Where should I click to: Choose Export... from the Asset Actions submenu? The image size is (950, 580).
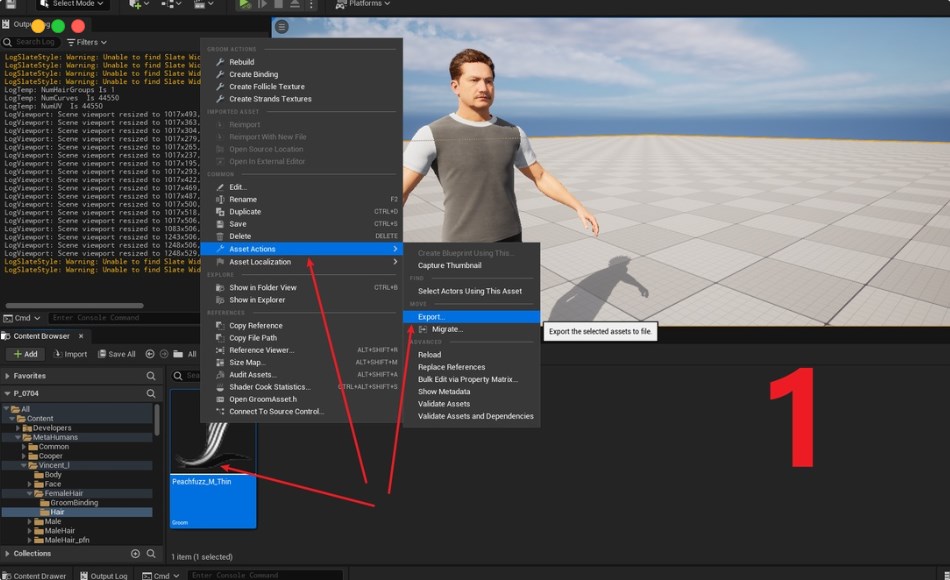click(431, 317)
